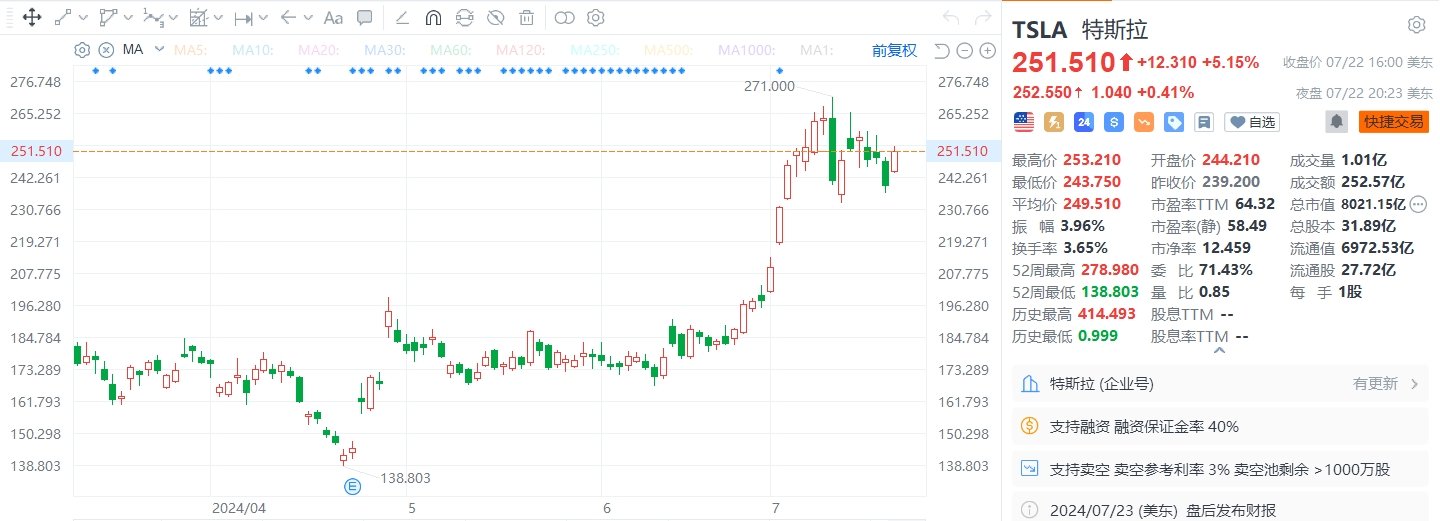Toggle MA250 moving average line
1440x521 pixels.
point(594,50)
